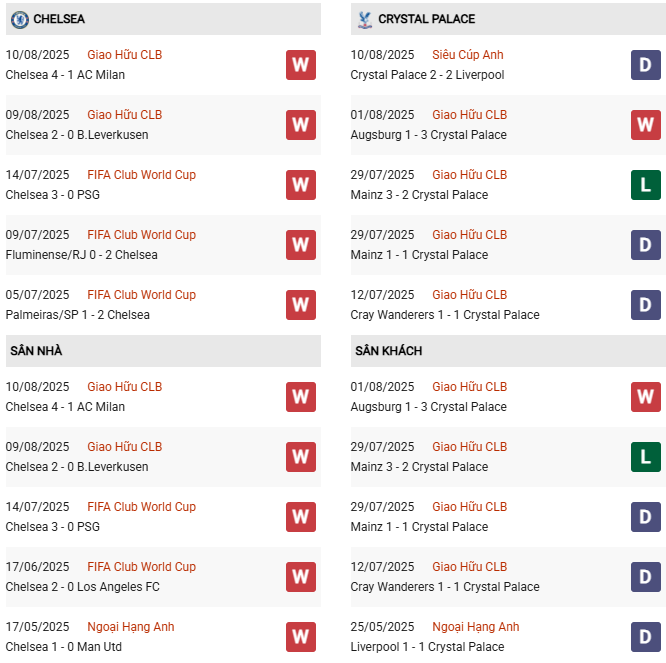This screenshot has height=663, width=666.
Task: Open the Ngoại Hạng Anh link beside 17/05/2025
Action: pos(130,627)
